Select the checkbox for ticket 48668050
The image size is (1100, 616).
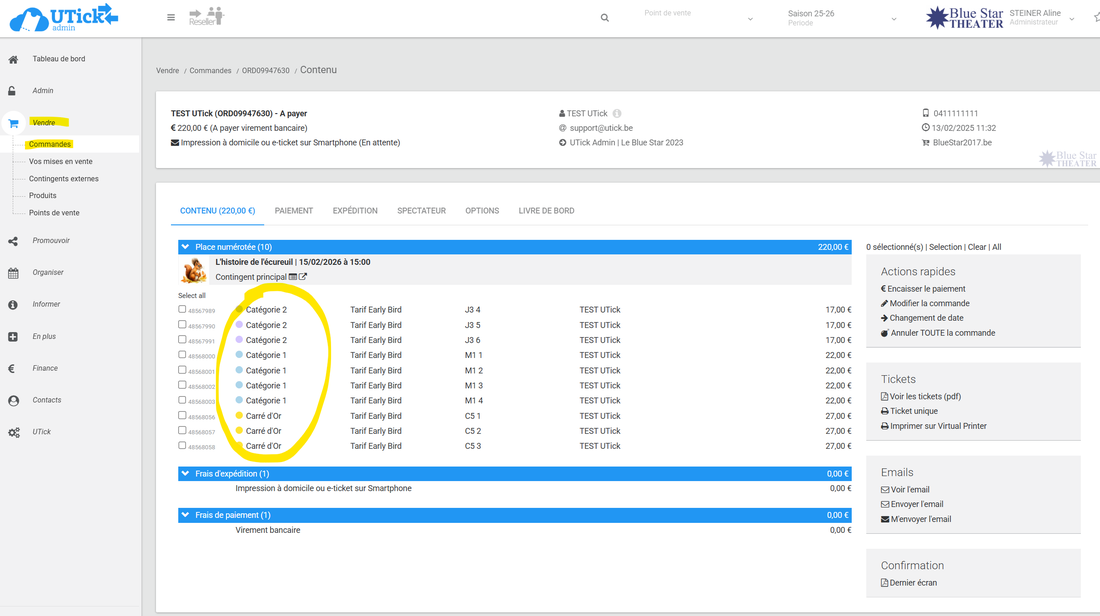(x=182, y=354)
